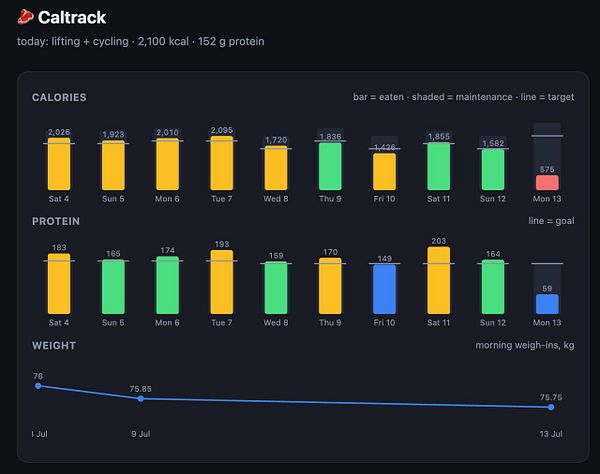600x474 pixels.
Task: Click the 1,855 calories value label
Action: pos(439,137)
